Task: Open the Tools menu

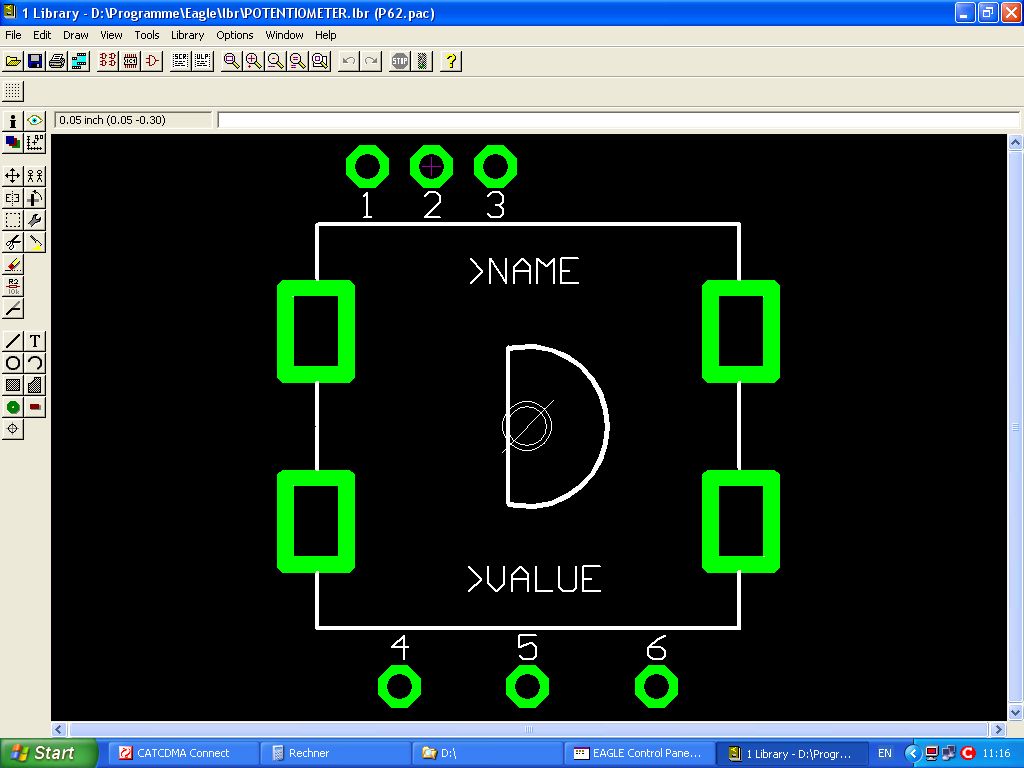Action: coord(147,35)
